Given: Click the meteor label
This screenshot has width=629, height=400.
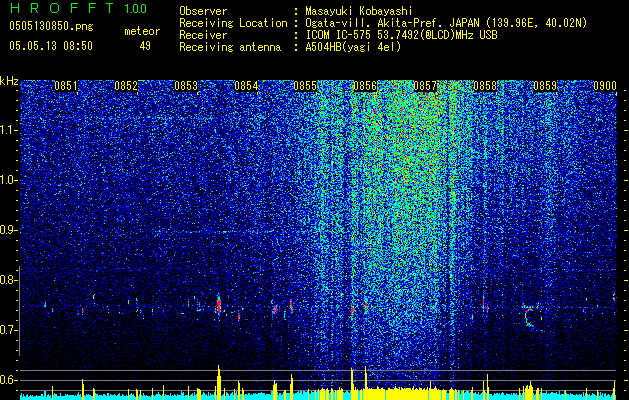Looking at the screenshot, I should (x=142, y=31).
